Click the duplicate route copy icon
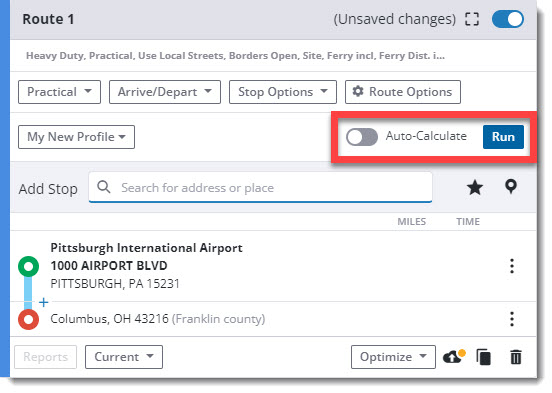The image size is (552, 393). click(x=483, y=357)
